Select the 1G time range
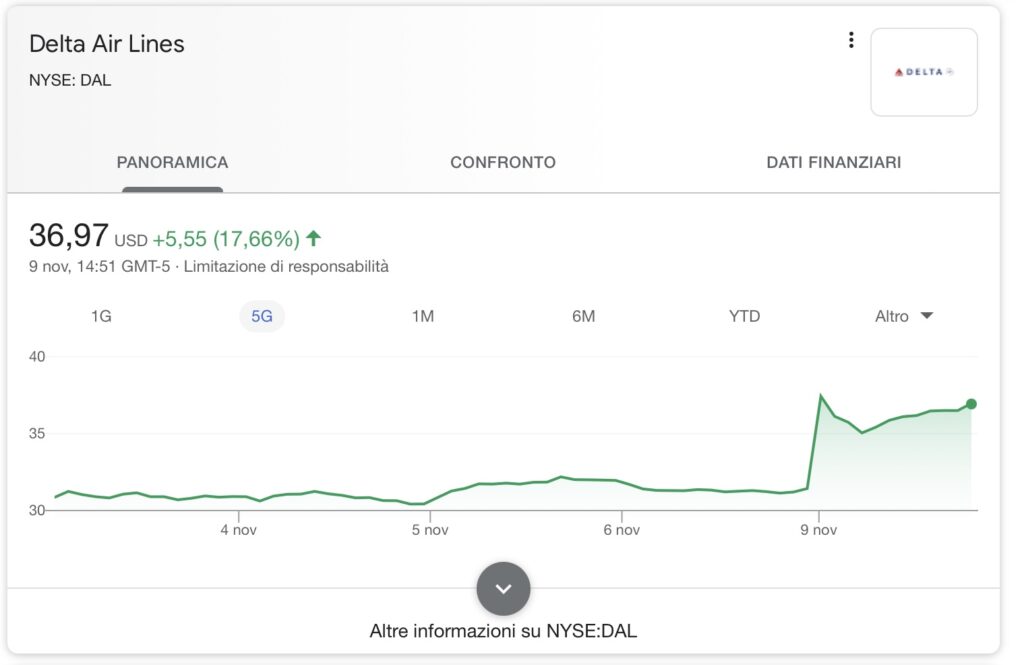Viewport: 1024px width, 665px height. pyautogui.click(x=101, y=316)
